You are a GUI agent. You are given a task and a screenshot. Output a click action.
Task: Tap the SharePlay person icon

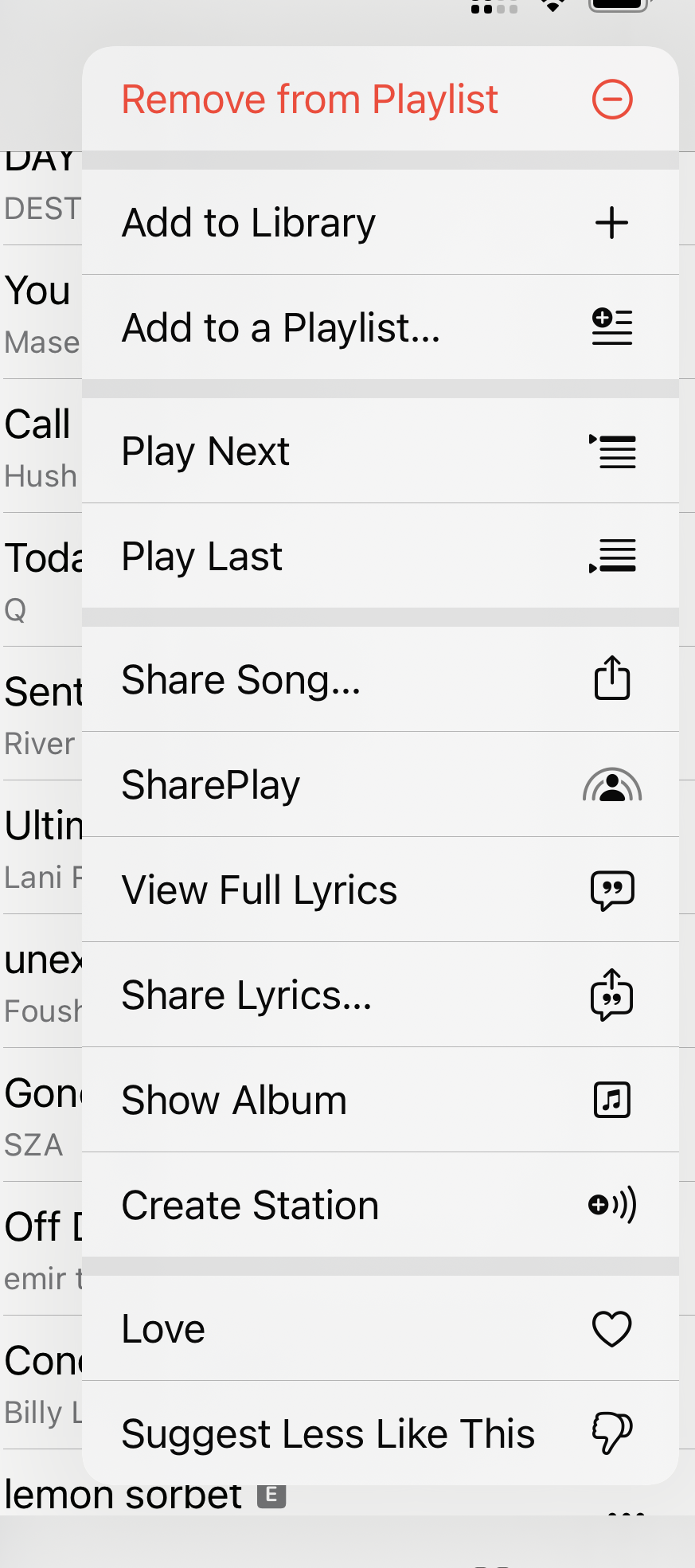pos(612,785)
